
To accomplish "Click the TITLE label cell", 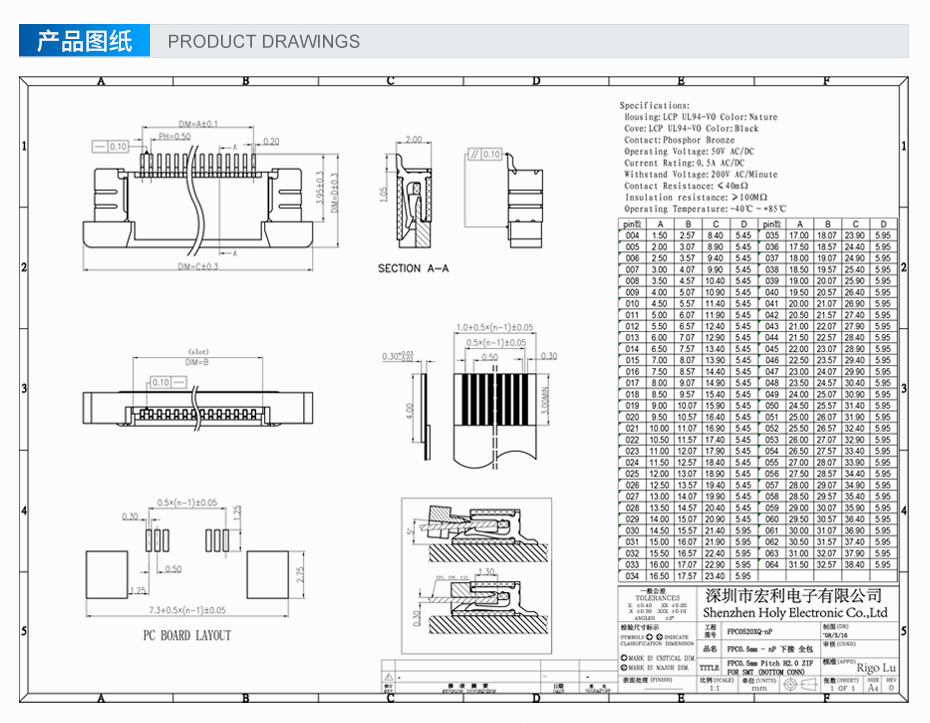I will pos(709,668).
